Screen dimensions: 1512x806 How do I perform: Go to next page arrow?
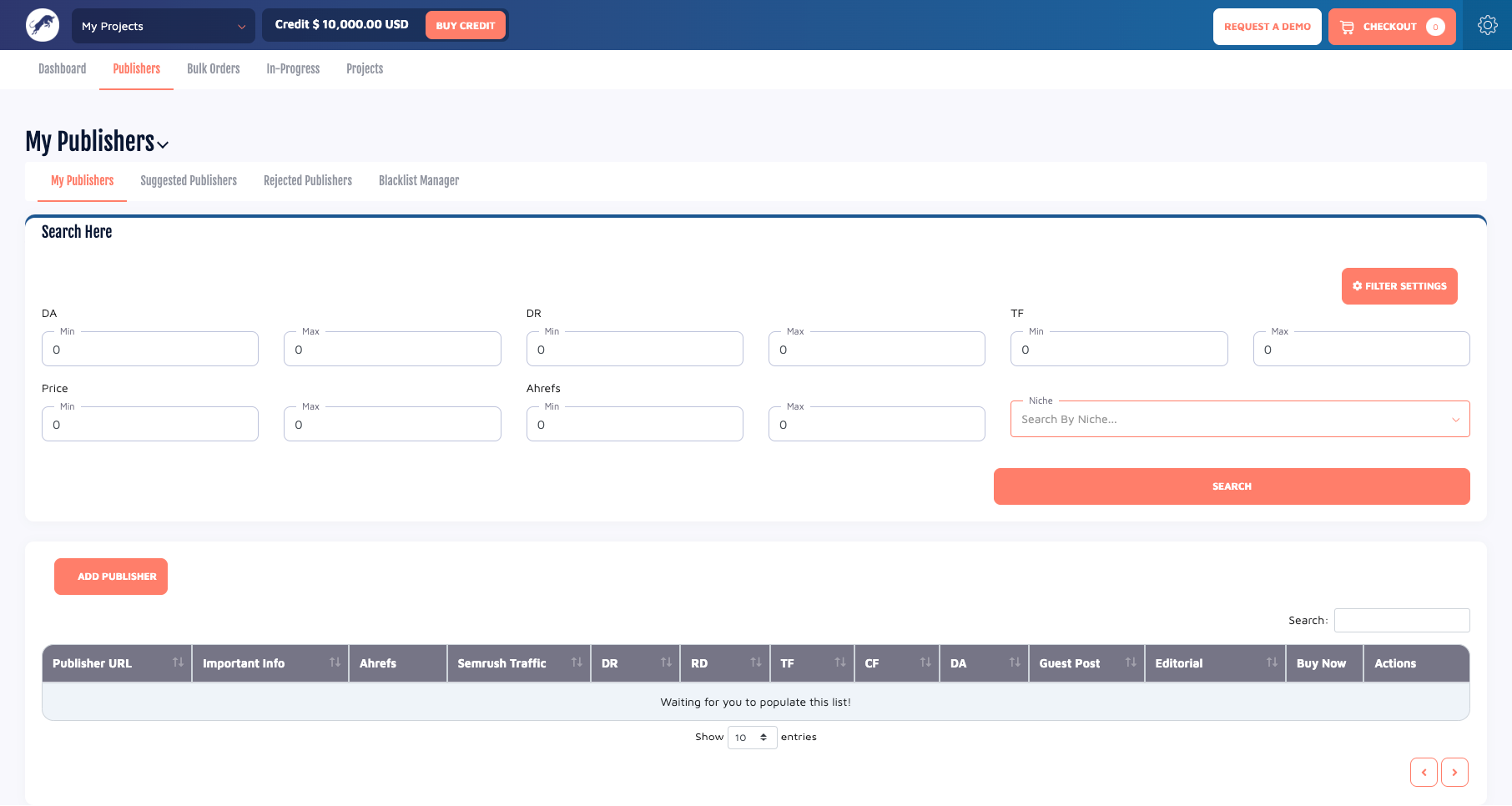1454,772
